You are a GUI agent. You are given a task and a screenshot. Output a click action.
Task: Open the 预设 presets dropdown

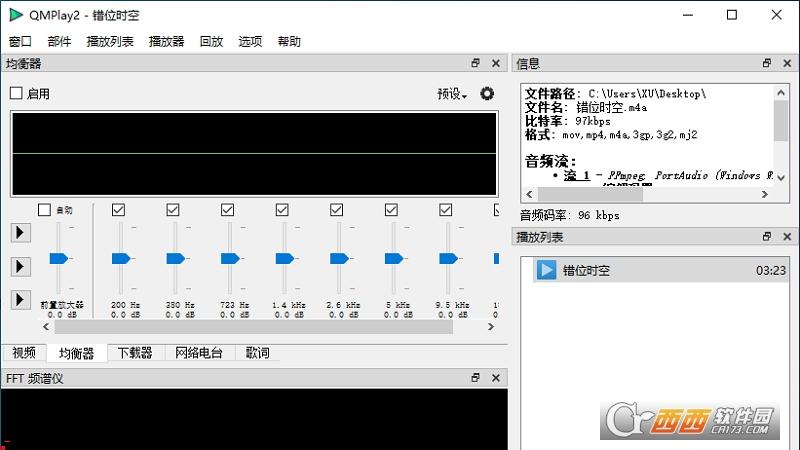452,94
